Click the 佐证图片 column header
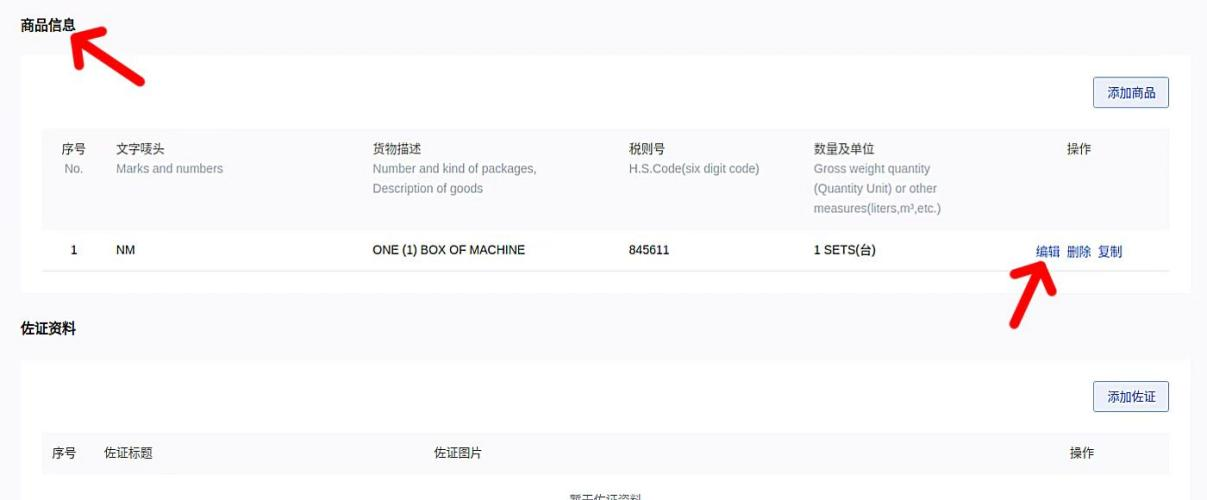Viewport: 1207px width, 500px height. 457,453
